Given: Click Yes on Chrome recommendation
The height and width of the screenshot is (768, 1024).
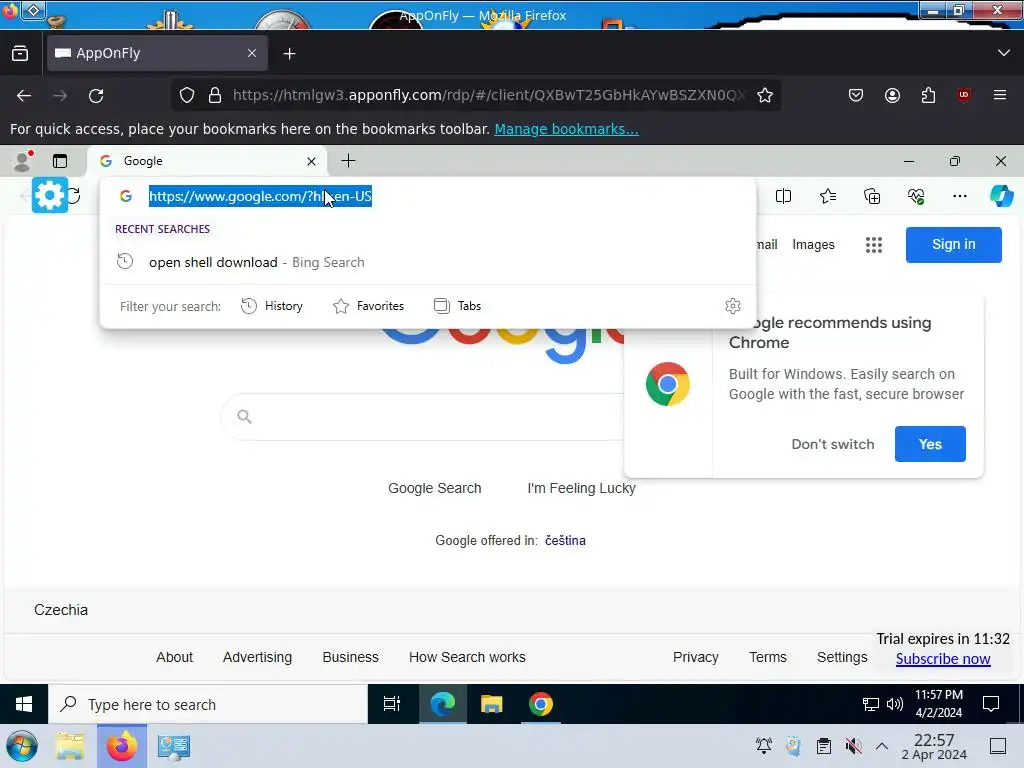Looking at the screenshot, I should pyautogui.click(x=930, y=444).
